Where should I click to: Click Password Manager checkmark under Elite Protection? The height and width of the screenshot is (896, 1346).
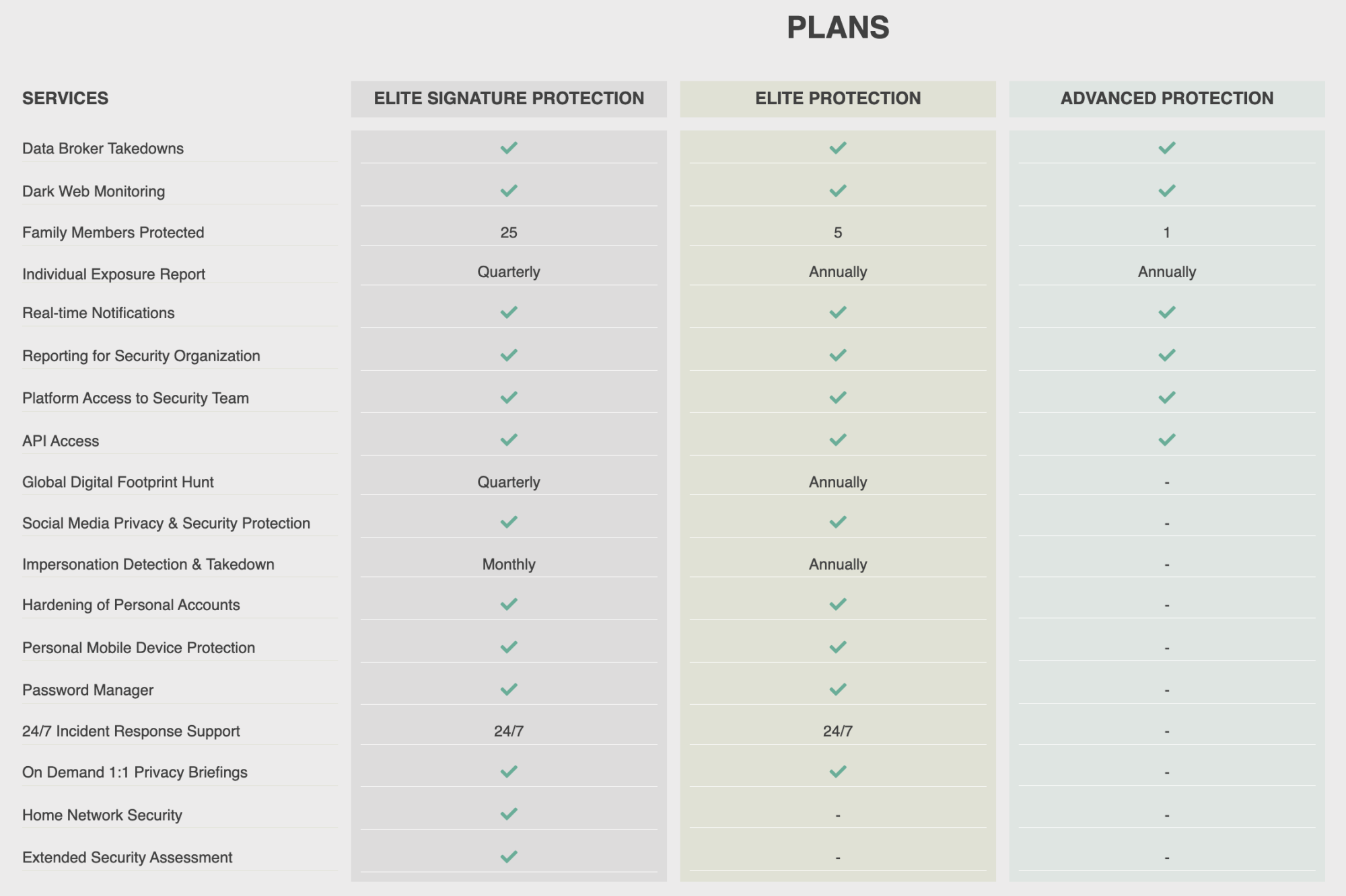pyautogui.click(x=838, y=689)
